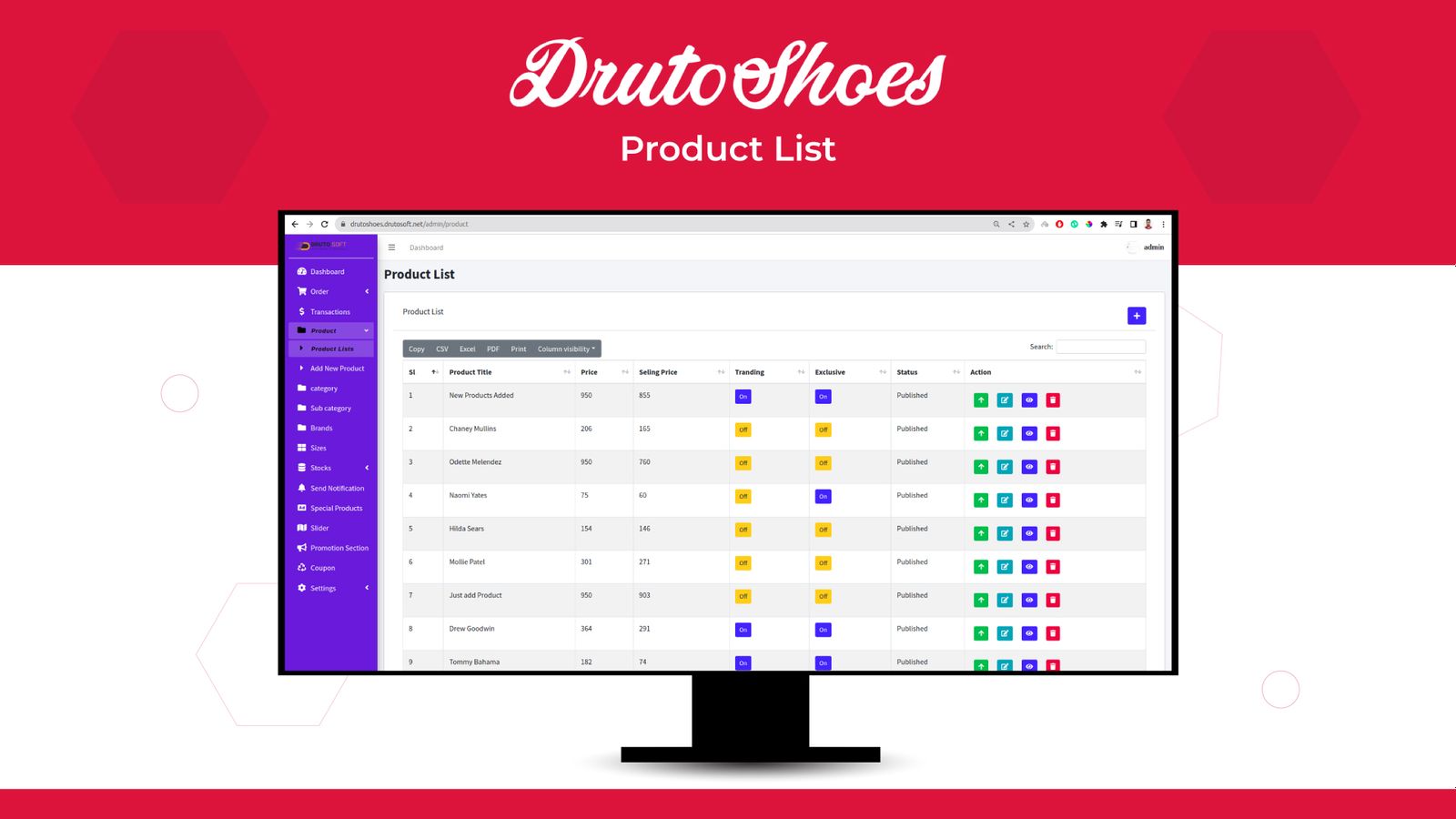Viewport: 1456px width, 819px height.
Task: Open Add New Product in sidebar
Action: [337, 369]
